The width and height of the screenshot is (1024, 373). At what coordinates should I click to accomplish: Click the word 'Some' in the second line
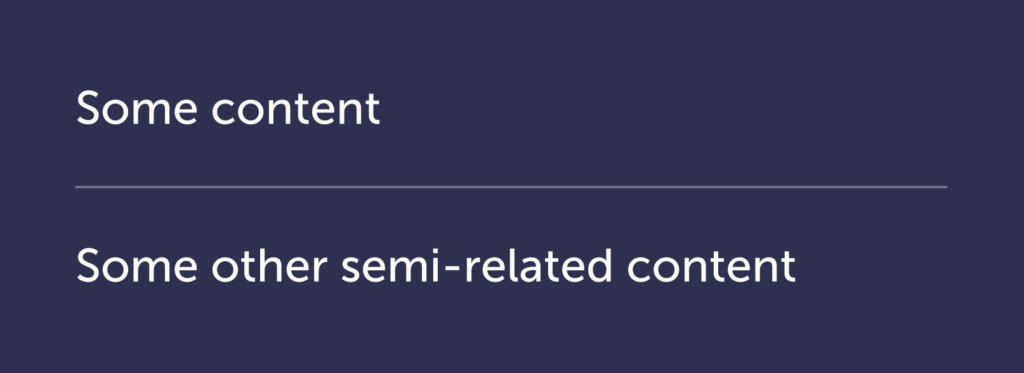click(x=136, y=266)
